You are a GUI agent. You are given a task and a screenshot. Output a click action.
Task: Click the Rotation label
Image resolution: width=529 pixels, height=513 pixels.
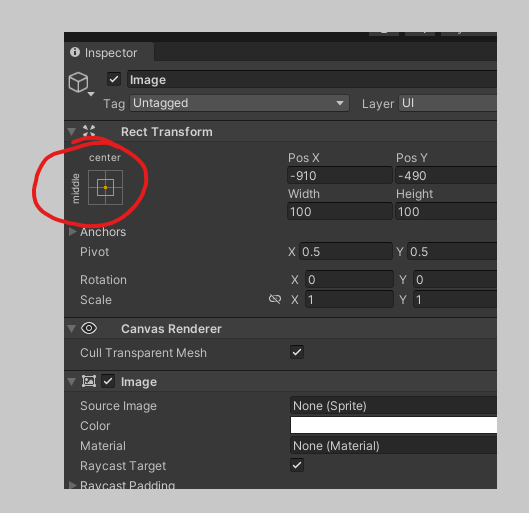pos(103,280)
